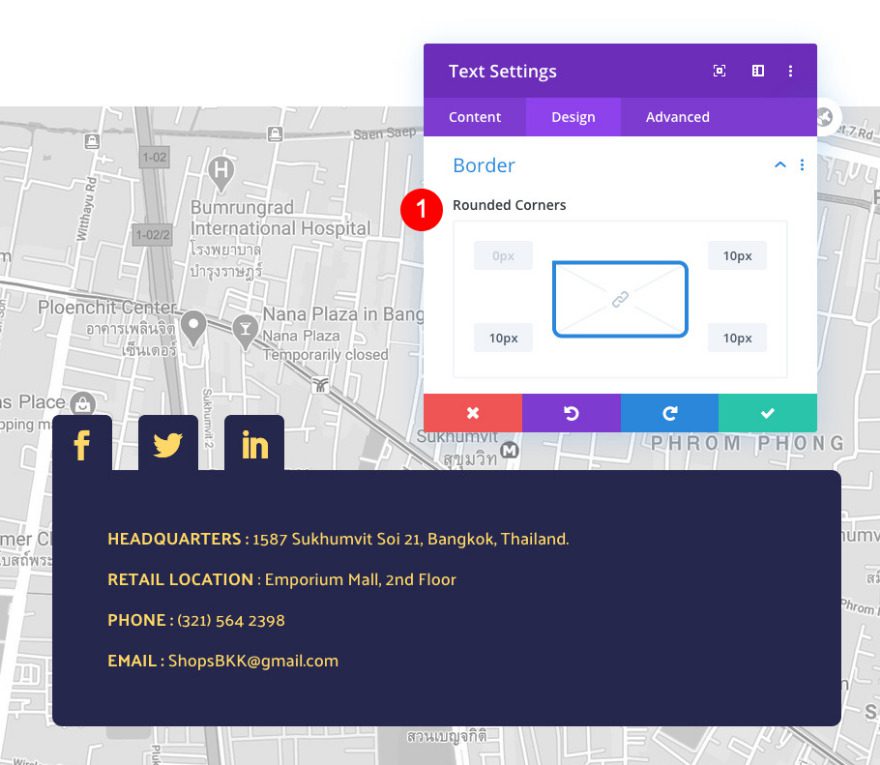Snap settings modal to sidebar
880x765 pixels.
758,71
